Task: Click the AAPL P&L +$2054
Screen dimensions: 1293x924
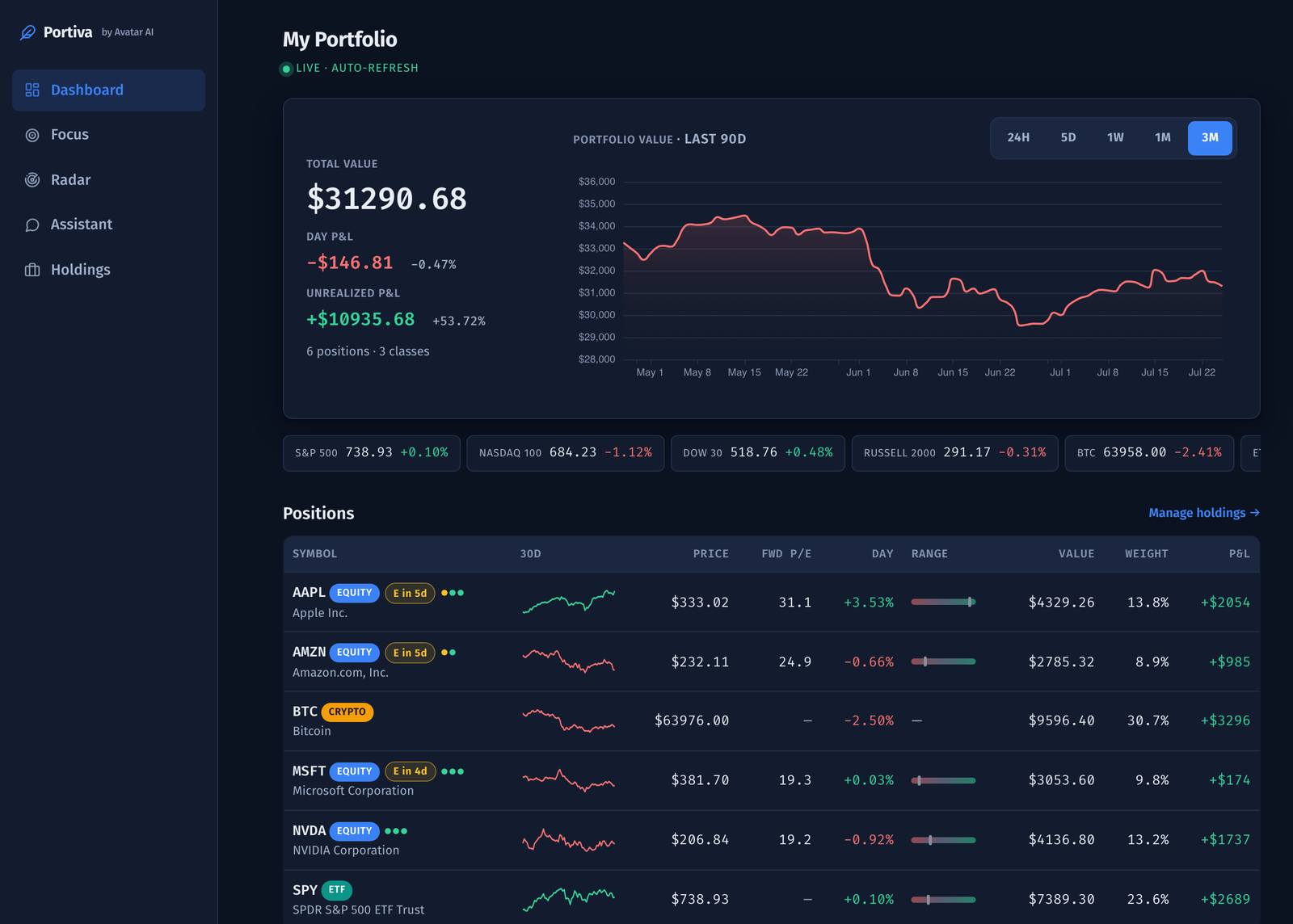Action: coord(1225,603)
